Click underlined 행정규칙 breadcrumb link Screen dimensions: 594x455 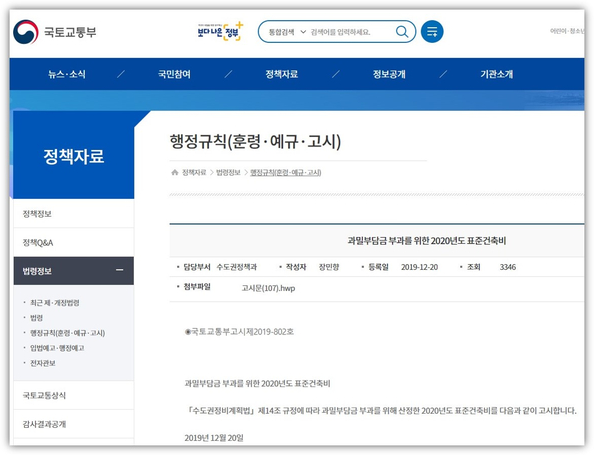point(286,173)
